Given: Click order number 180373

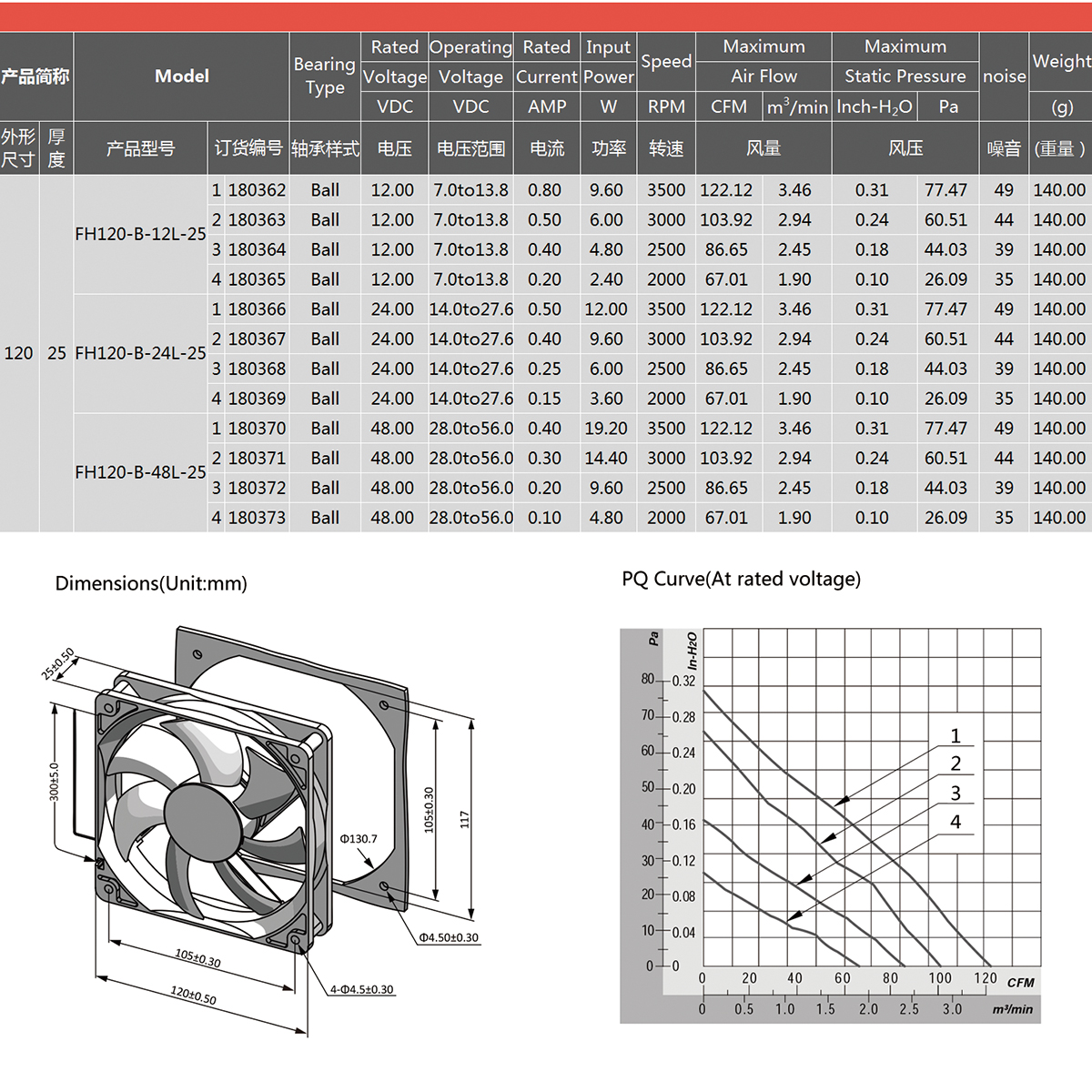Looking at the screenshot, I should pos(257,518).
